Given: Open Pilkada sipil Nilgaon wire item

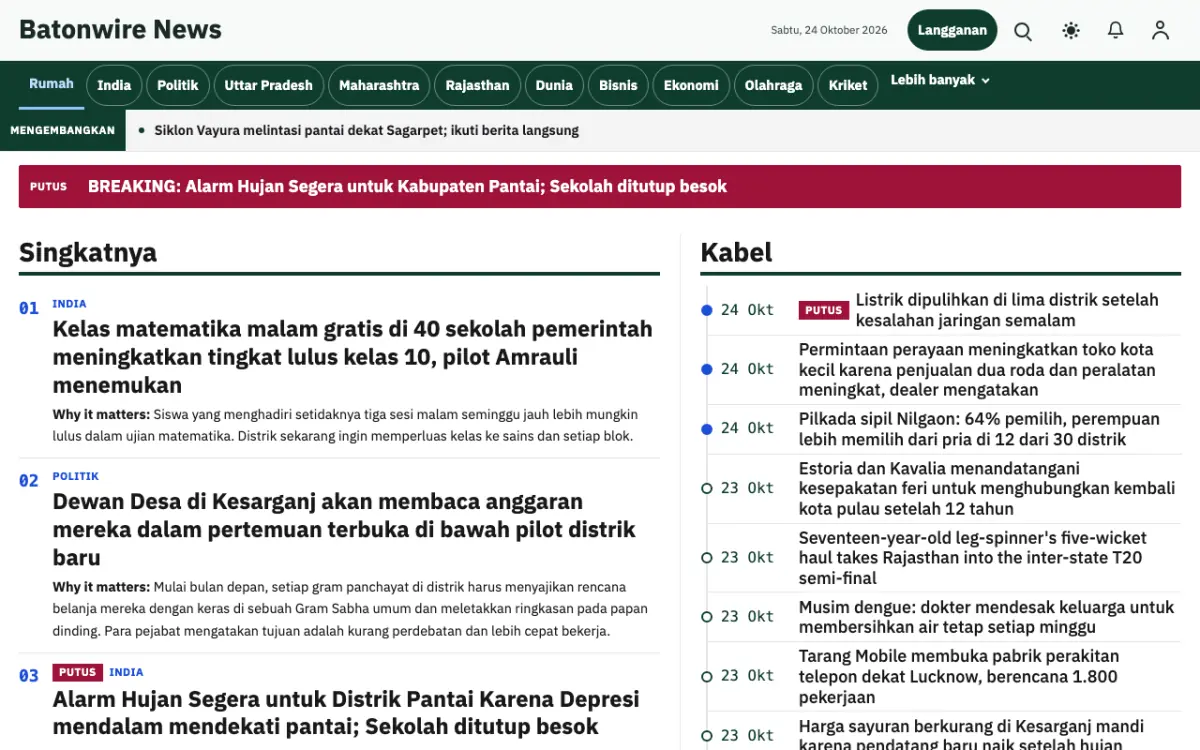Looking at the screenshot, I should click(x=979, y=429).
